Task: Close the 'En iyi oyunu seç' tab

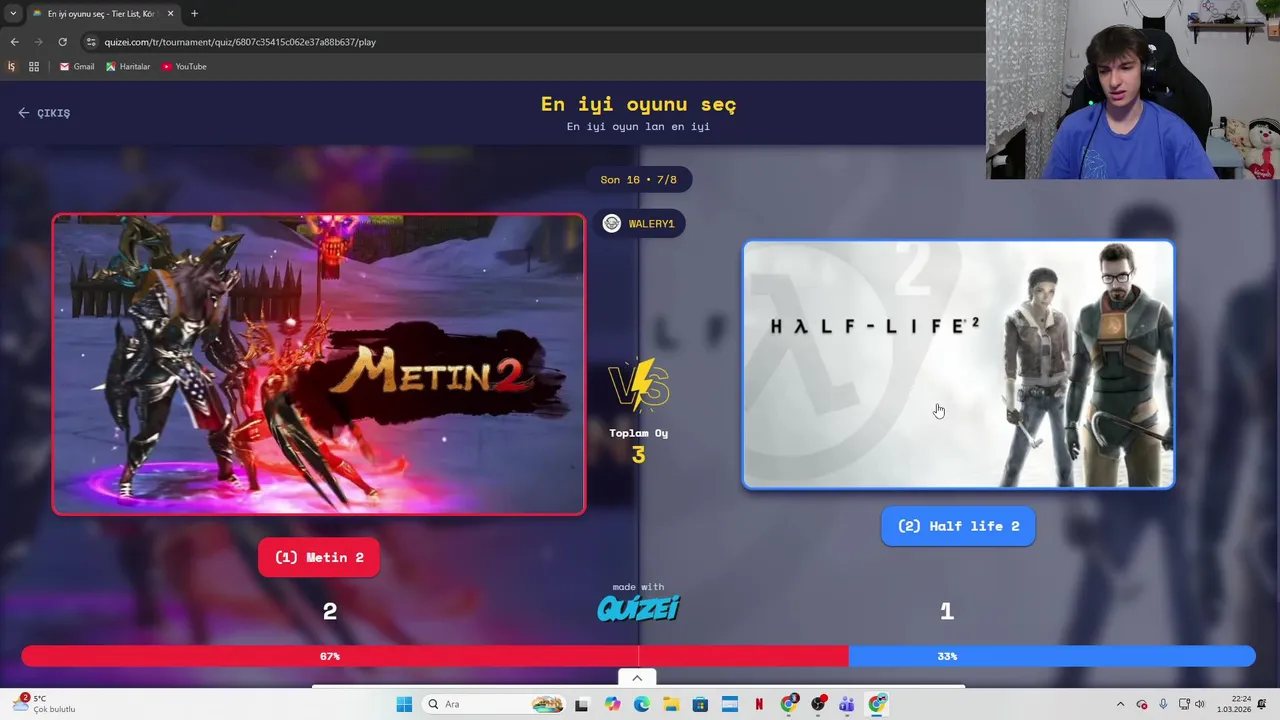Action: tap(170, 14)
